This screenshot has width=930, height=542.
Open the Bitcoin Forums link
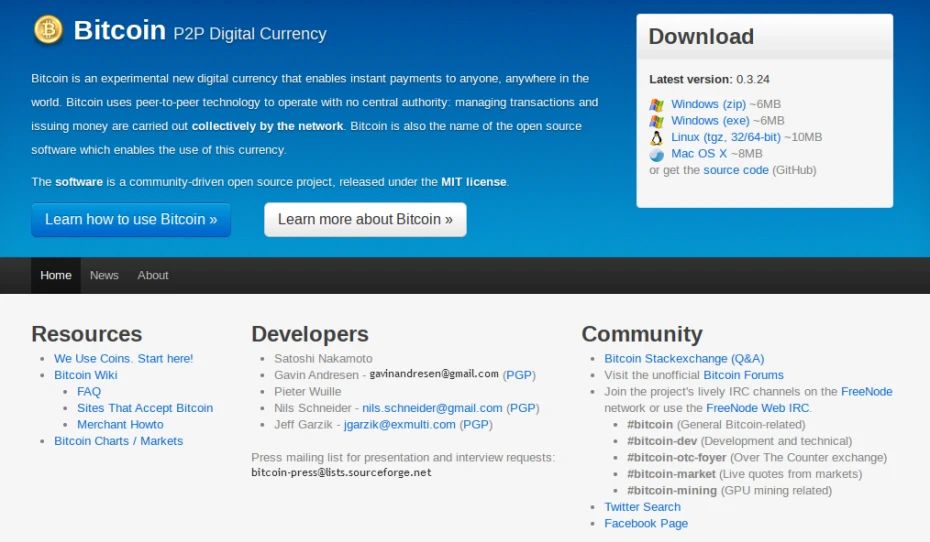coord(743,375)
